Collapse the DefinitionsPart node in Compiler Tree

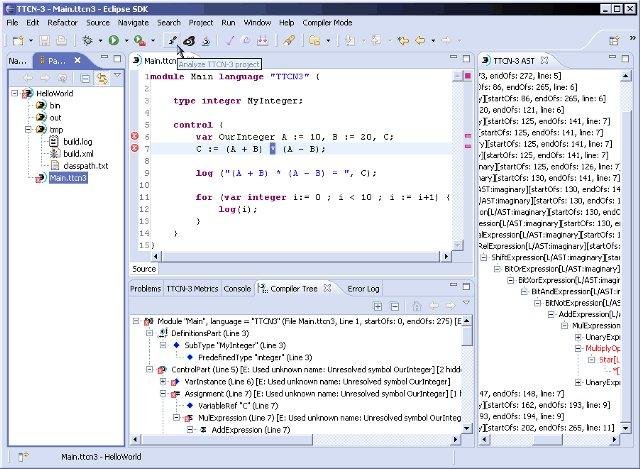148,332
